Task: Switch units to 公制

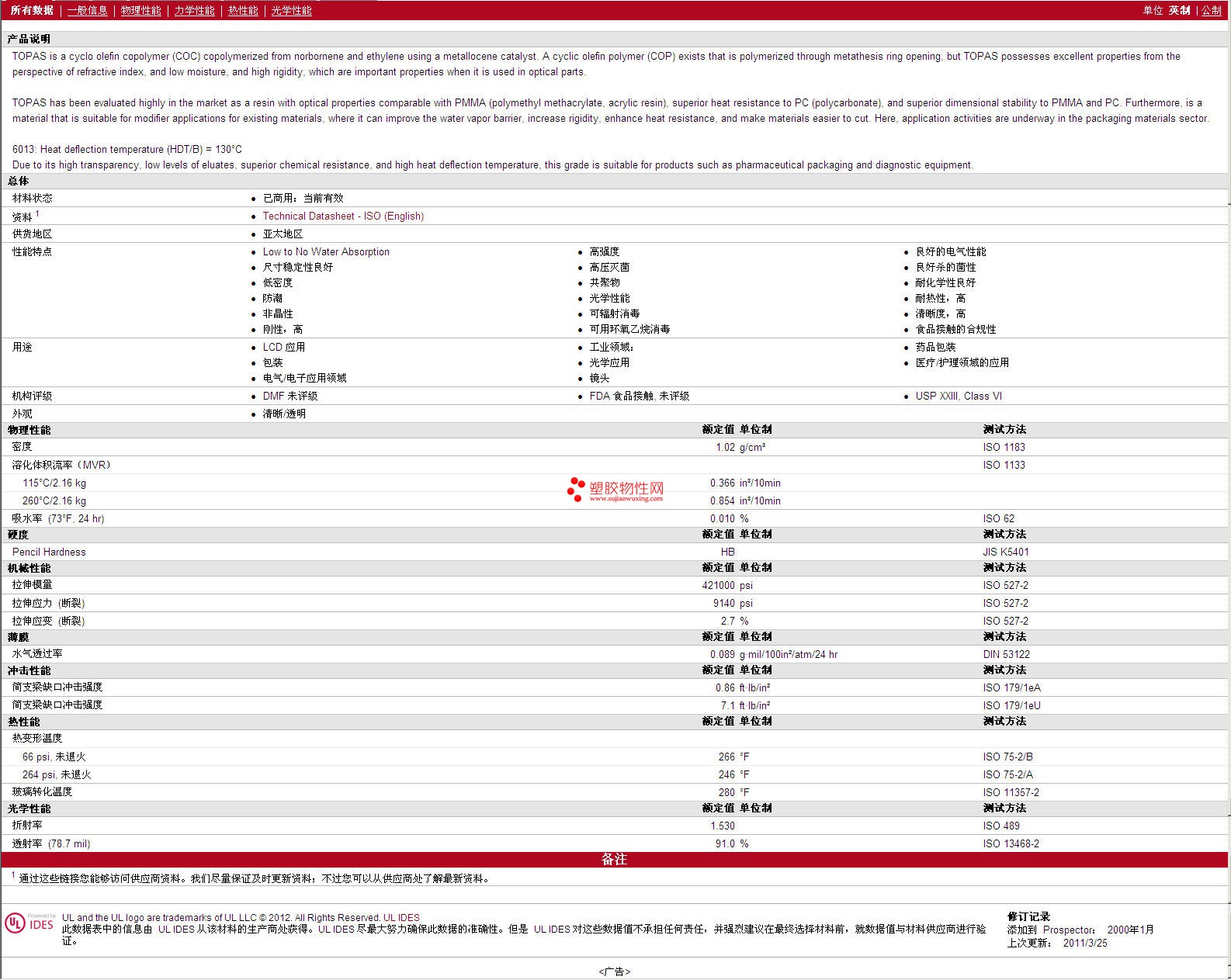Action: [1212, 10]
